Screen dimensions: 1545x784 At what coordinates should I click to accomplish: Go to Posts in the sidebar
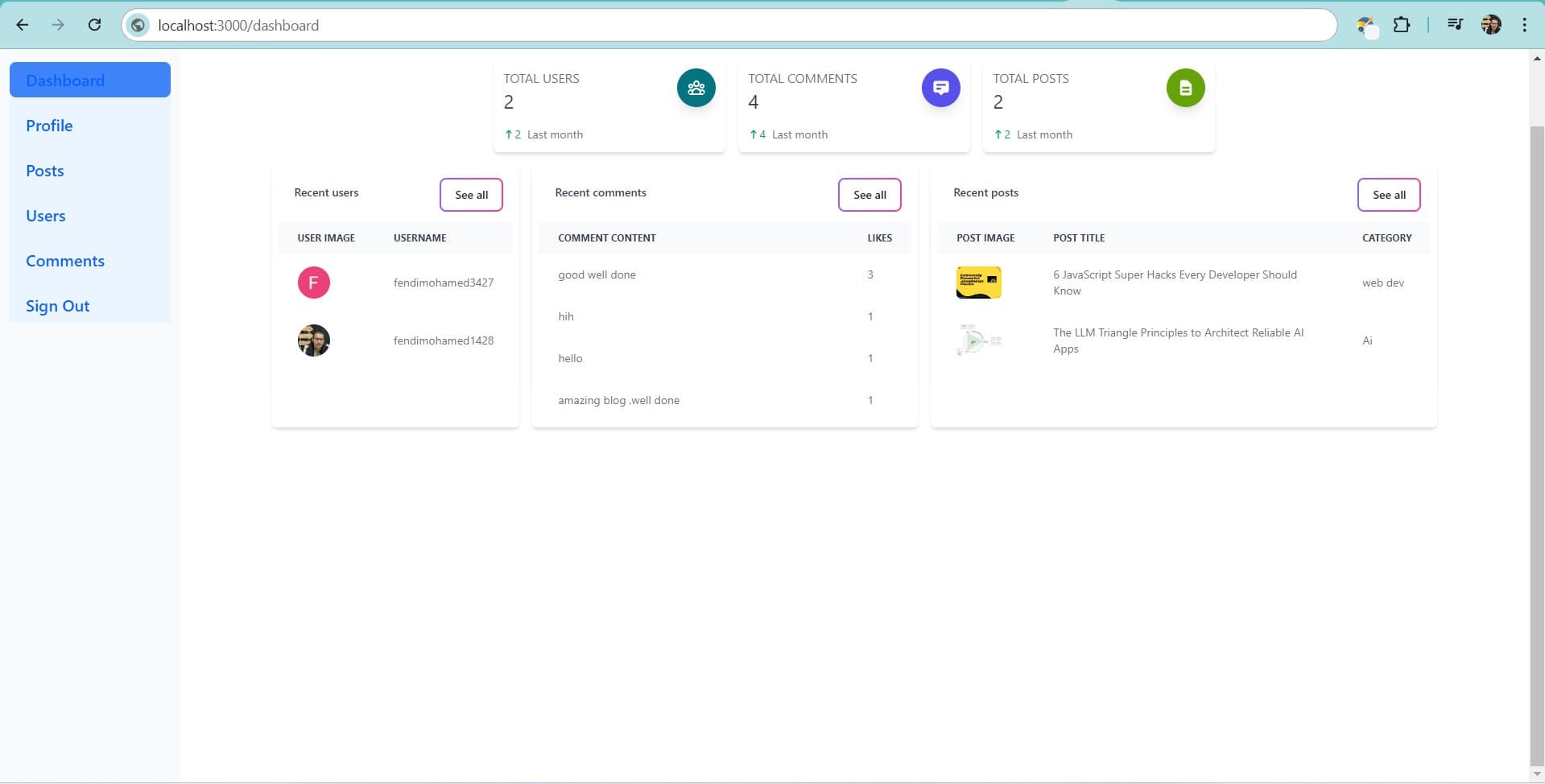point(45,171)
